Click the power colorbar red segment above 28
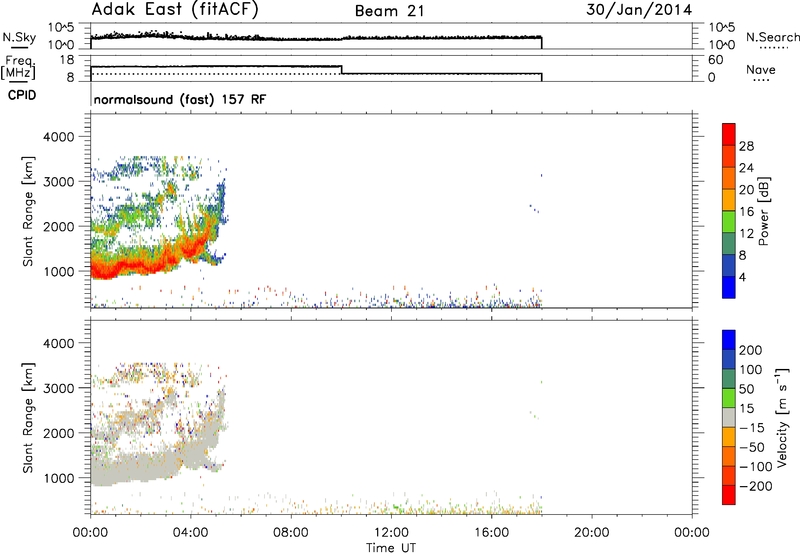 729,135
